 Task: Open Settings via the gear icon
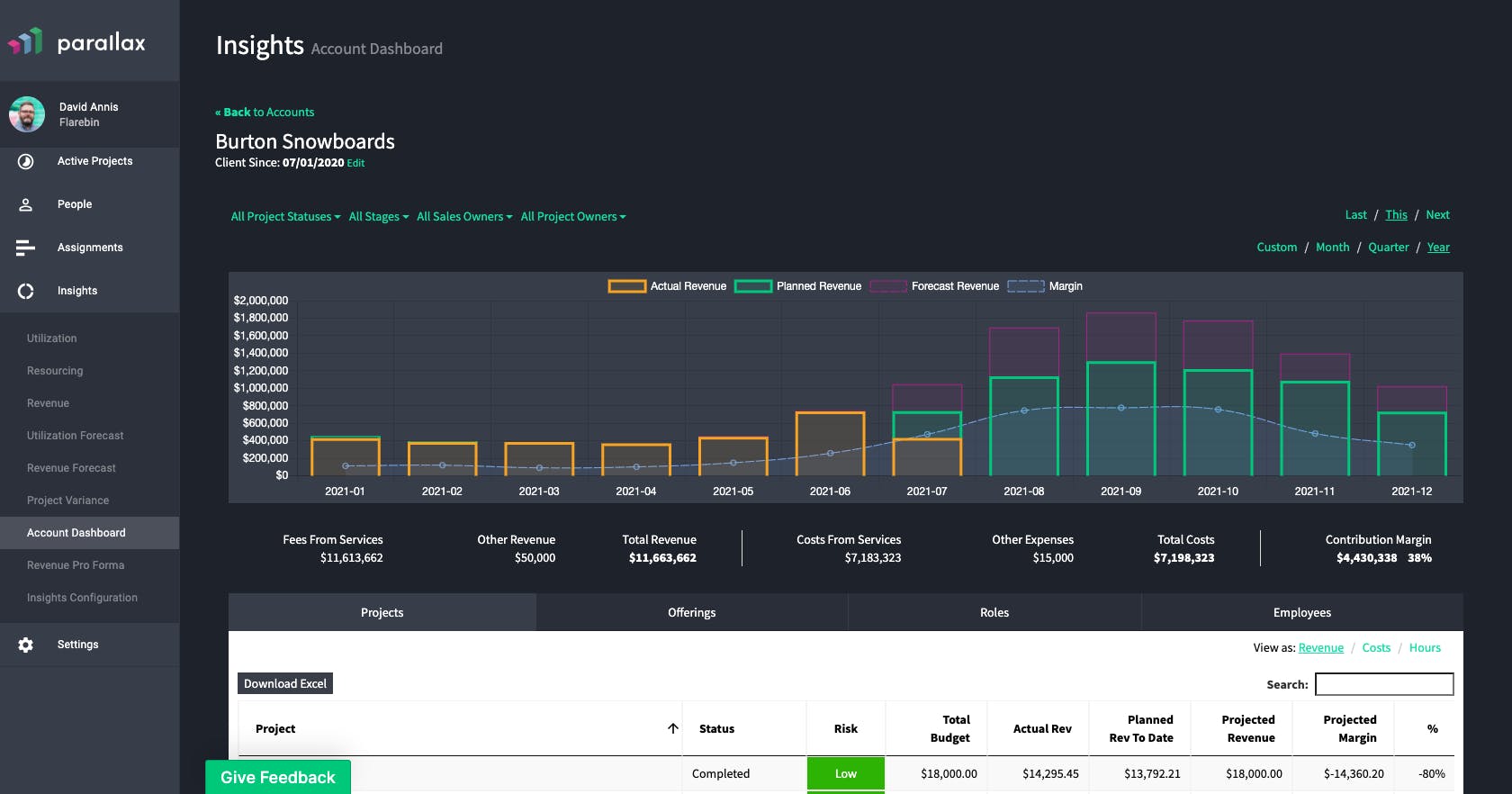26,645
